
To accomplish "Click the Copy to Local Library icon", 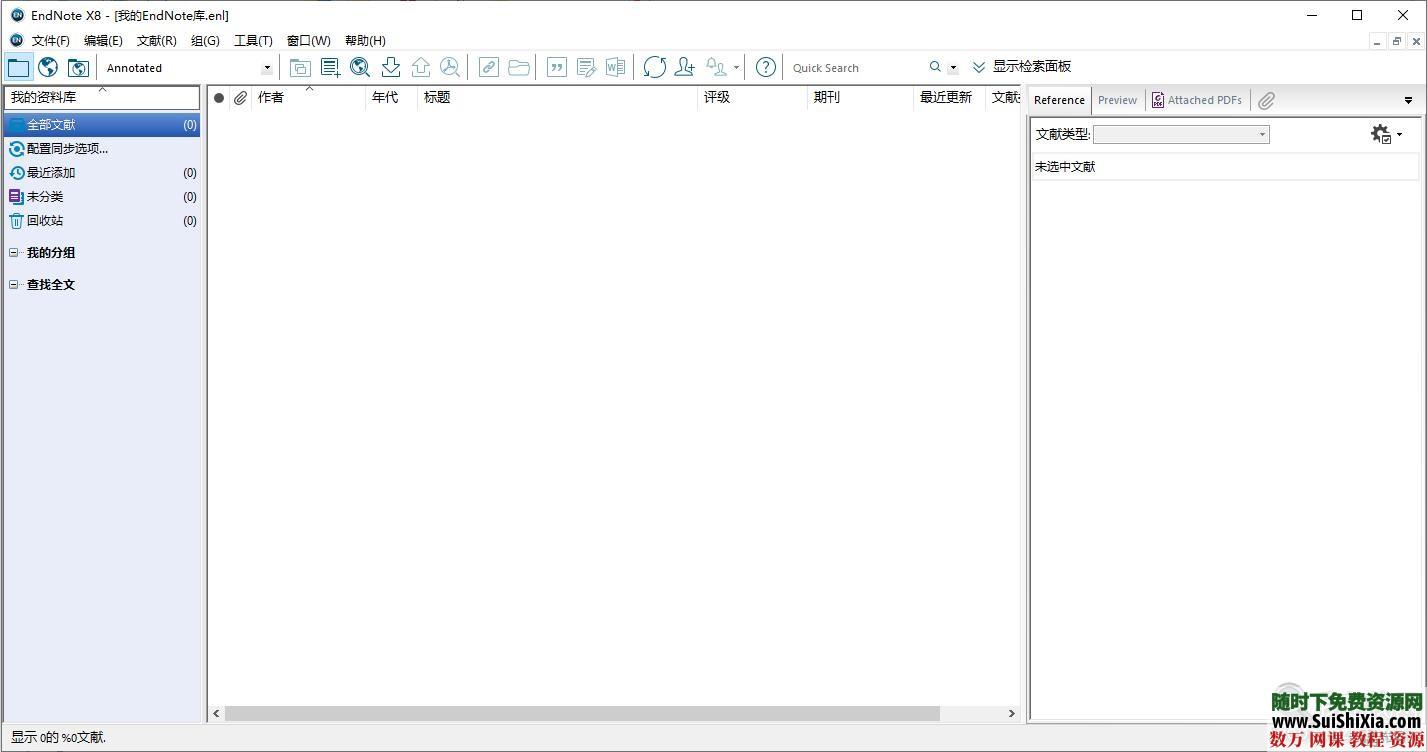I will (300, 67).
